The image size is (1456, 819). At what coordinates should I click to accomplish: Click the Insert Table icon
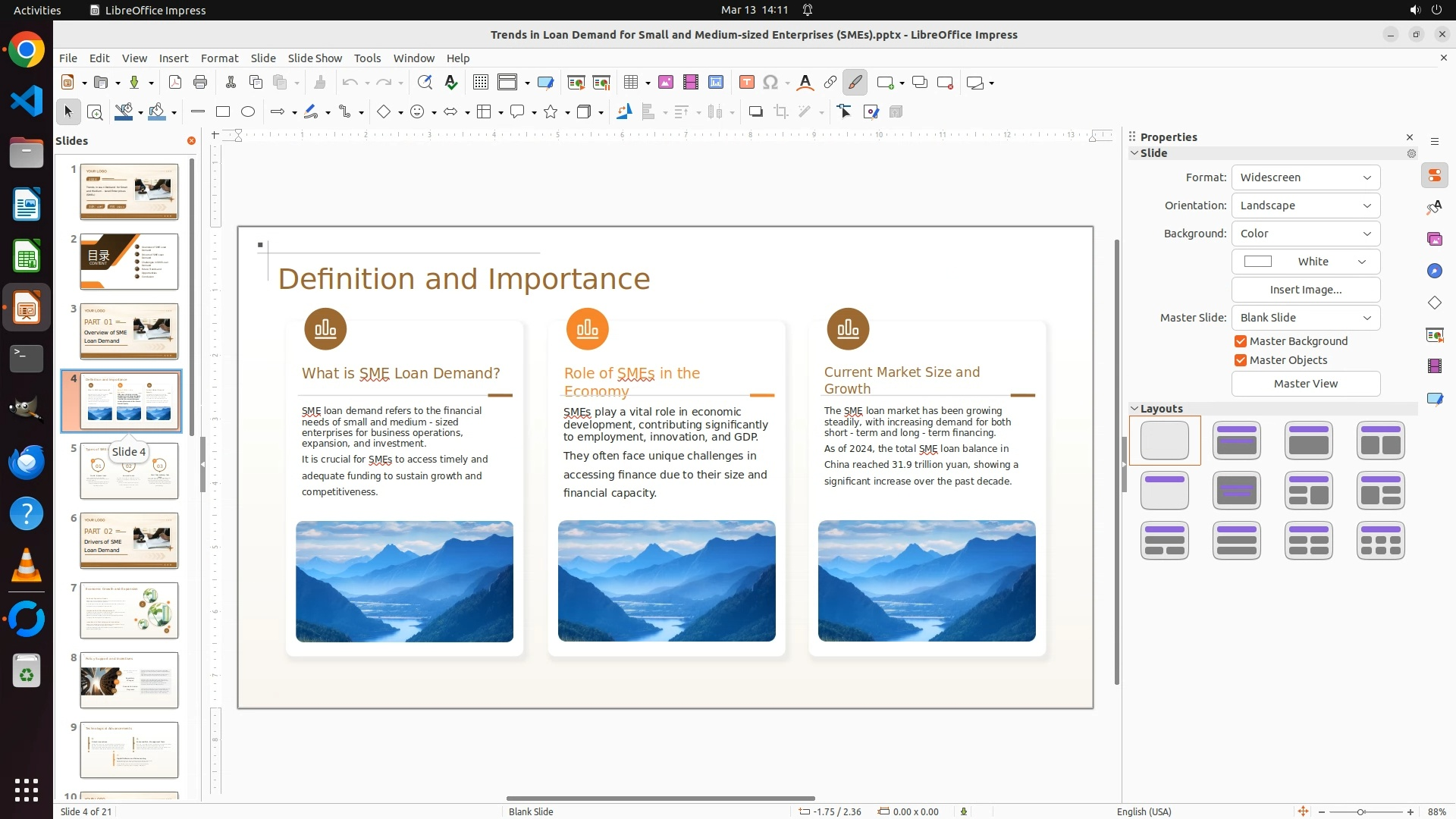coord(630,83)
